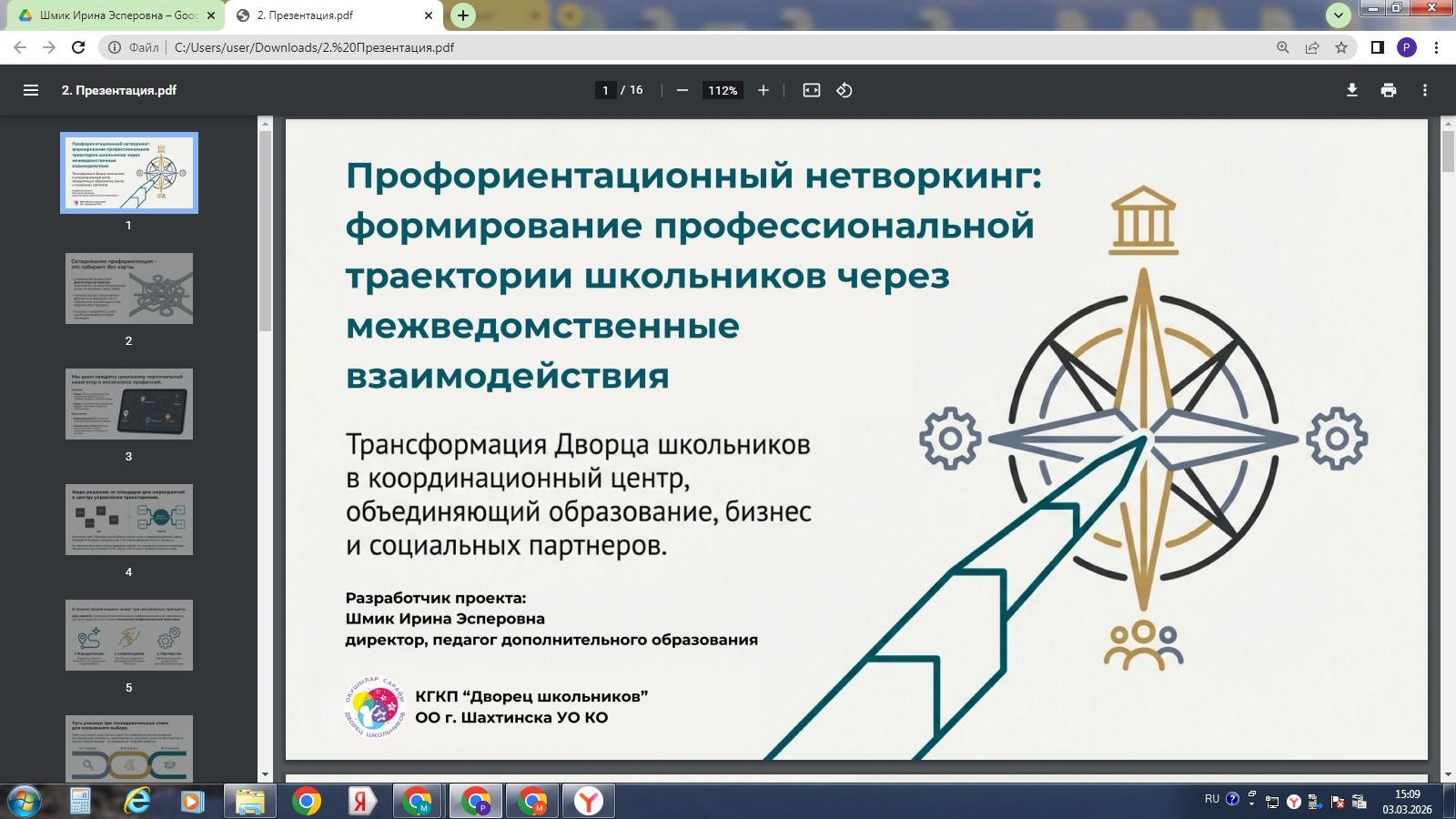
Task: Click the fit to page icon
Action: click(811, 90)
